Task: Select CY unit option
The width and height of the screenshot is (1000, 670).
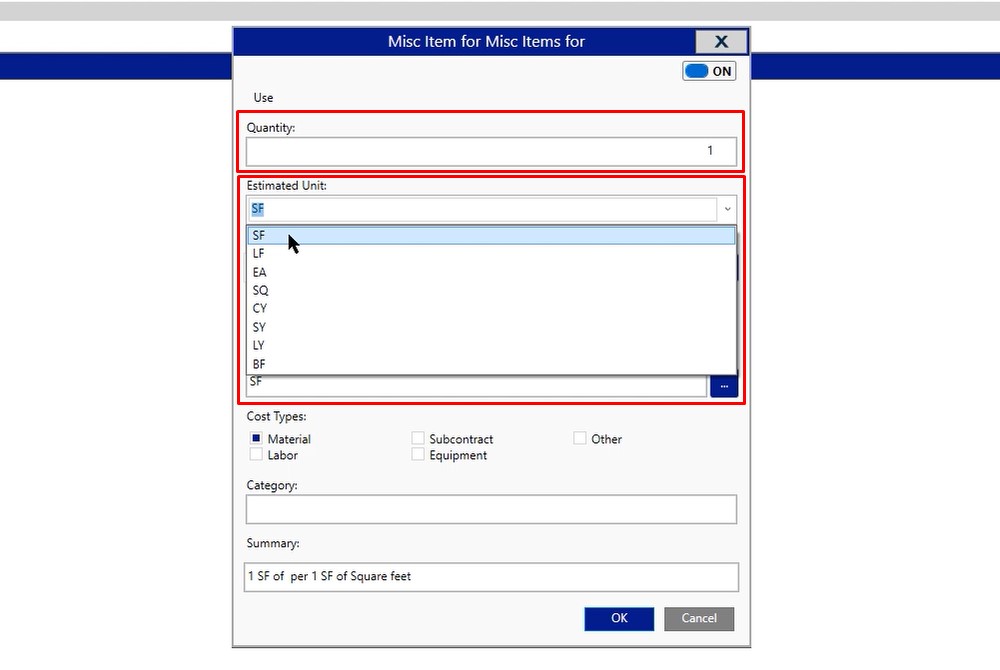Action: pyautogui.click(x=490, y=309)
